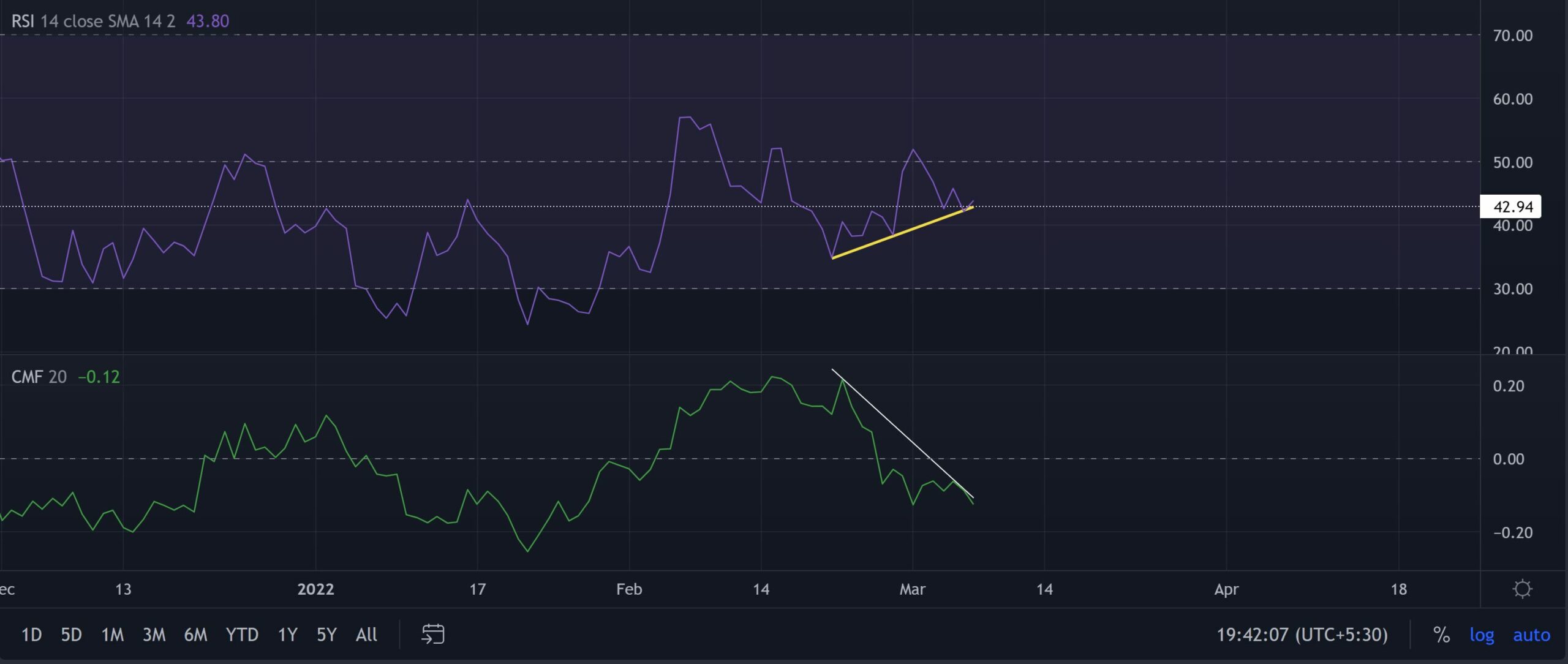Select the 1D time range

(x=31, y=635)
